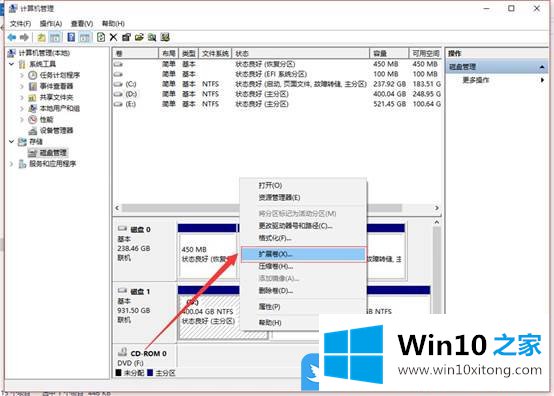
Task: Toggle the show/hide console tree icon
Action: (55, 37)
